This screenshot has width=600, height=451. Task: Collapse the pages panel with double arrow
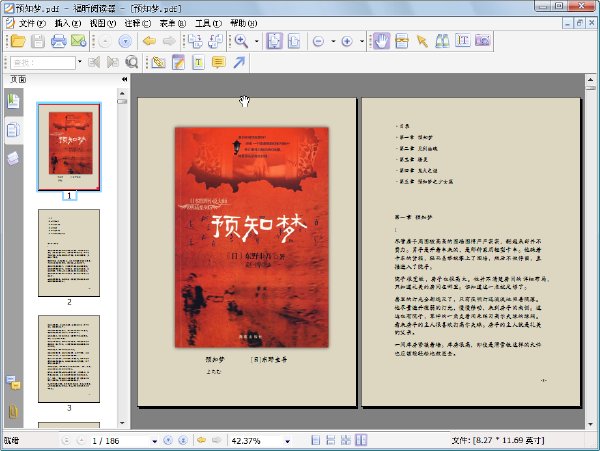tap(124, 79)
